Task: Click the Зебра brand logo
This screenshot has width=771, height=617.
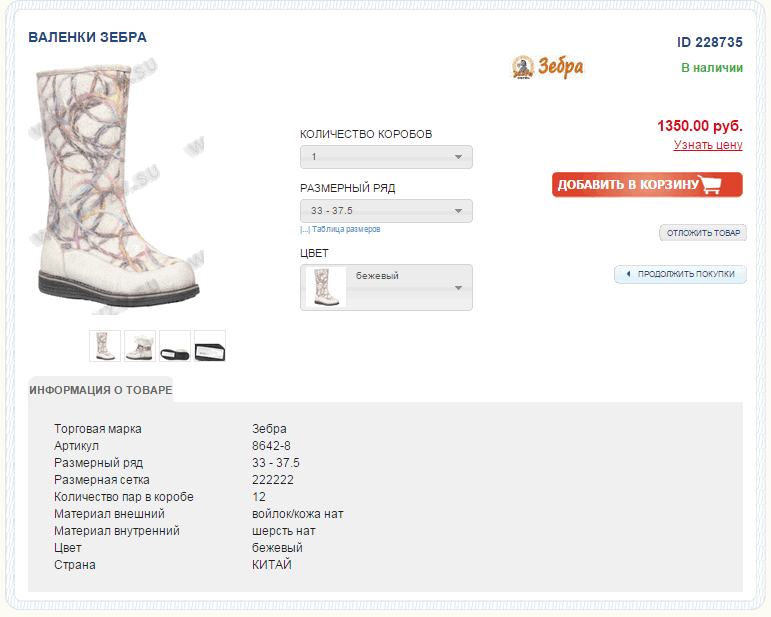Action: point(548,67)
